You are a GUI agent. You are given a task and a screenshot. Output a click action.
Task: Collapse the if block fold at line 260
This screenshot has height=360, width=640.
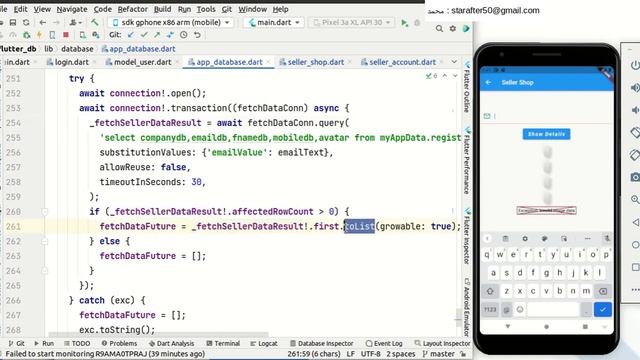45,211
